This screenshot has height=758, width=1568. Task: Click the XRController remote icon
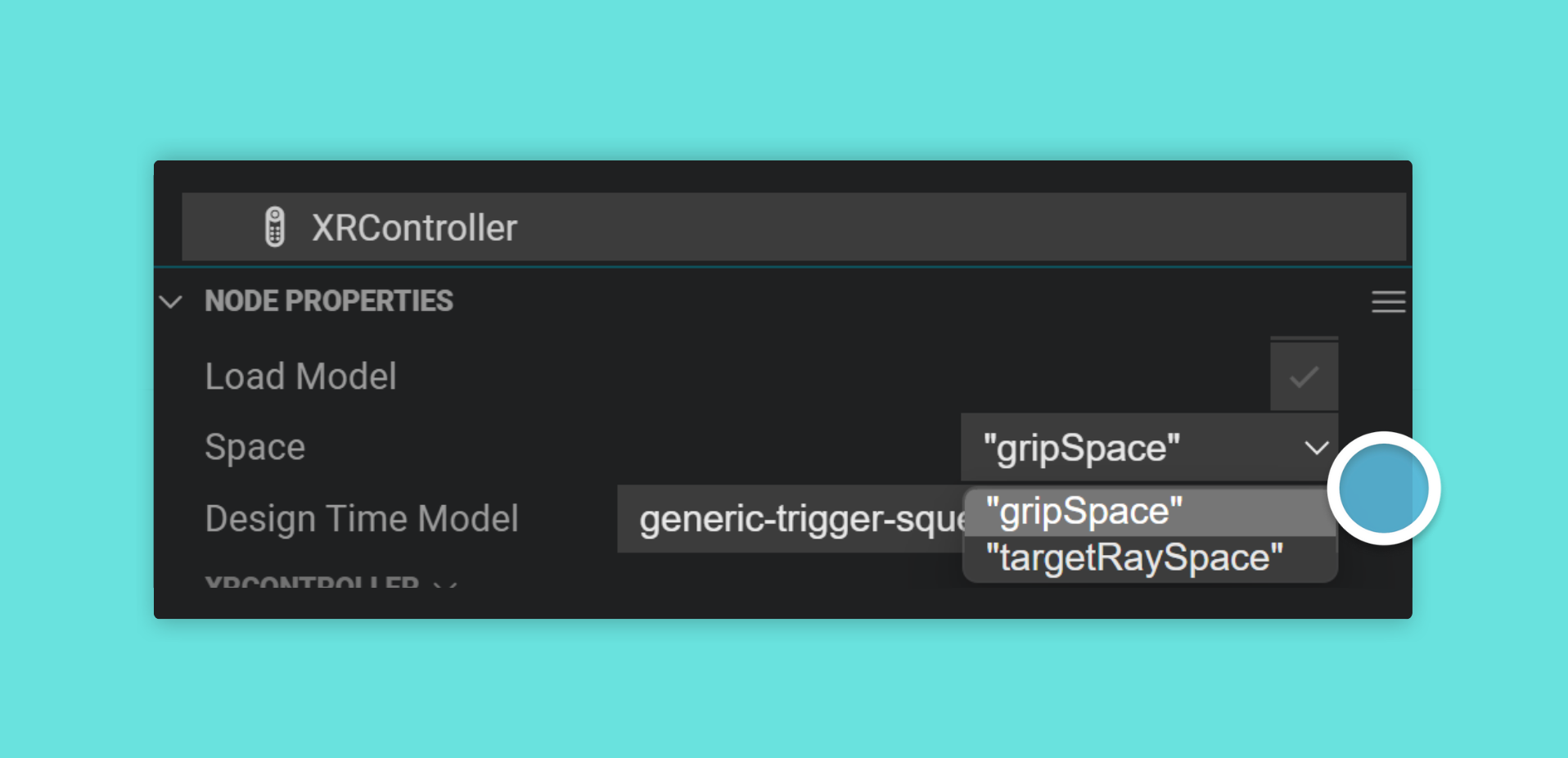[275, 227]
